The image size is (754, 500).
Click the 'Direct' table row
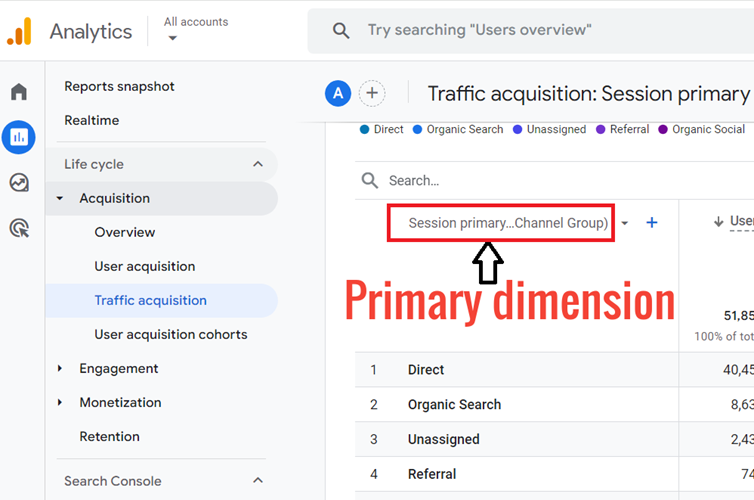click(x=554, y=370)
